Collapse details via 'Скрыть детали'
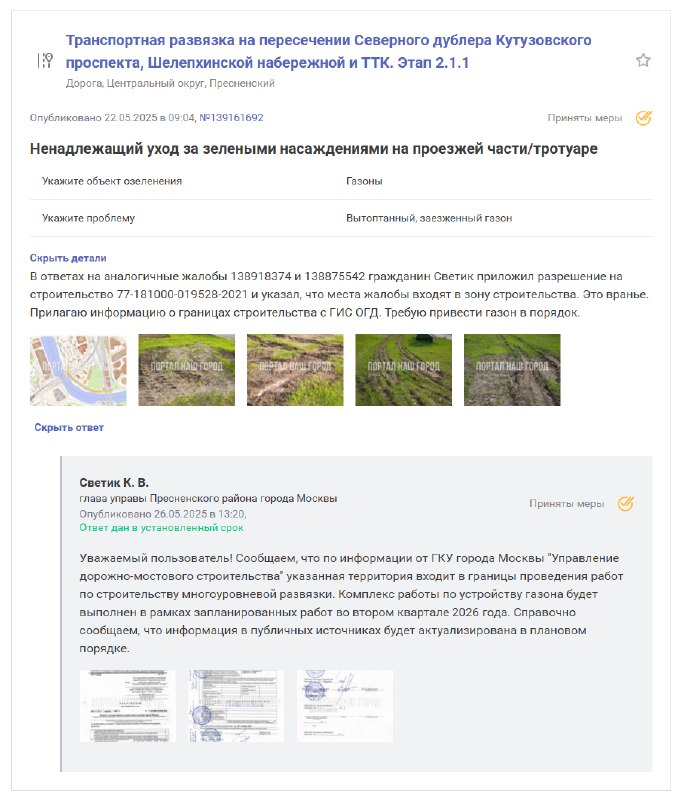Viewport: 678px width, 800px height. point(68,258)
